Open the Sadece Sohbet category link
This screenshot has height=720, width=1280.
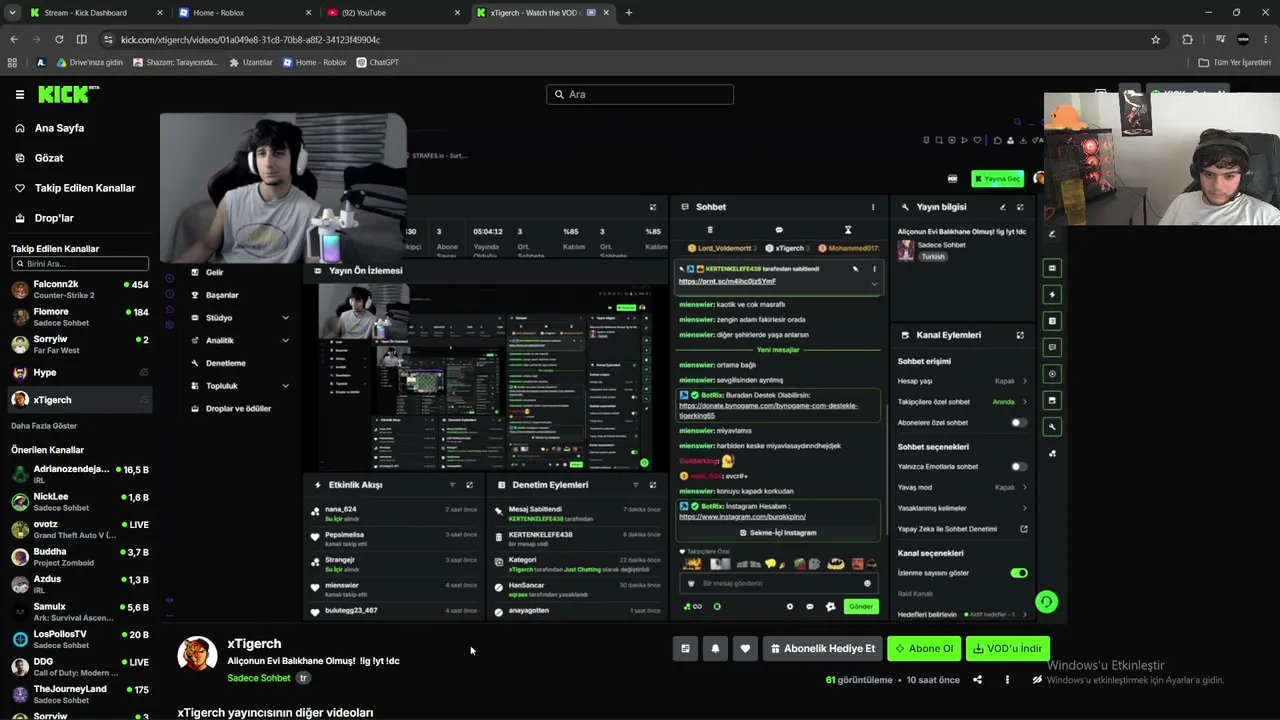[x=259, y=678]
